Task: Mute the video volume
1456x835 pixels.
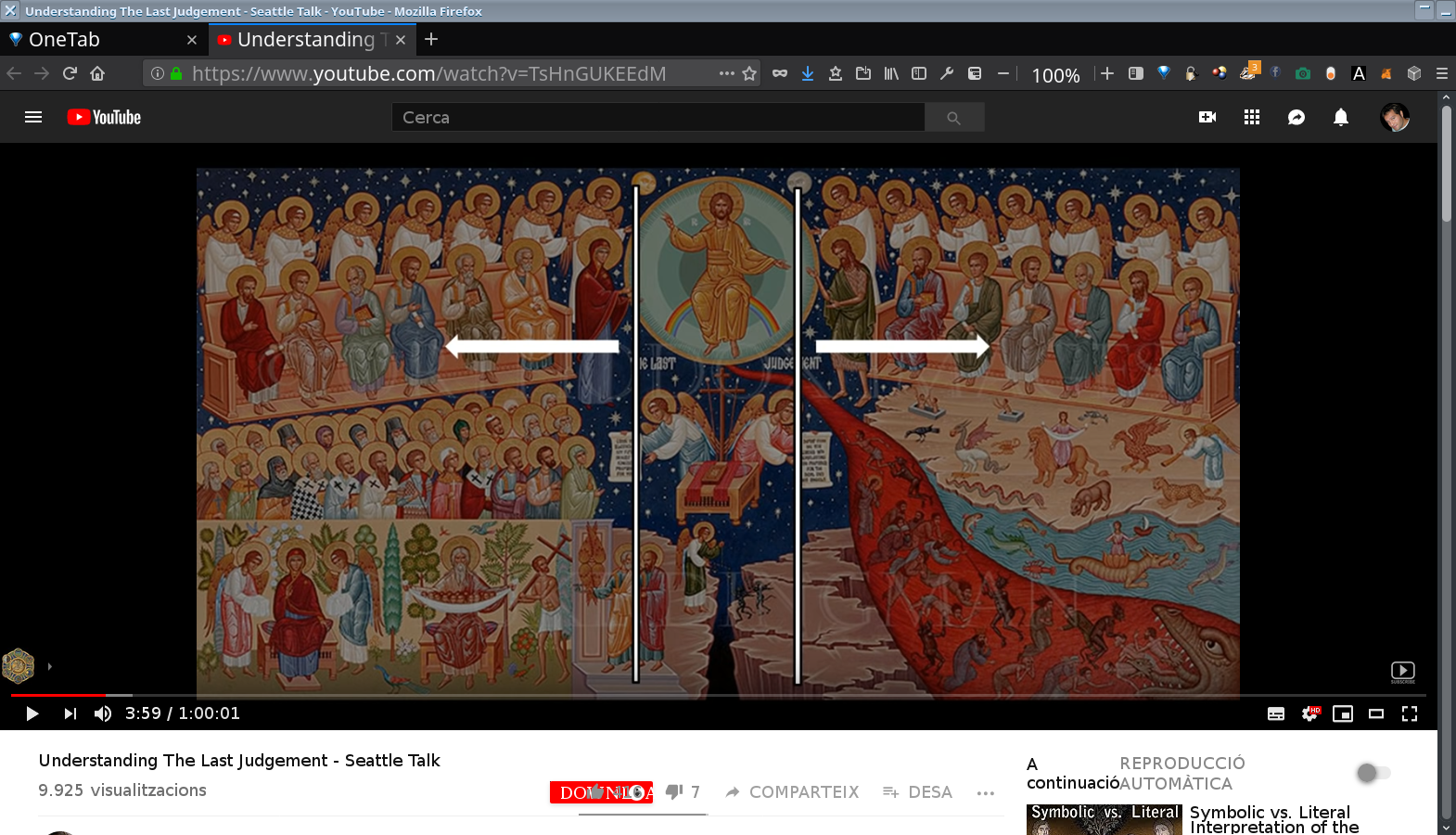Action: 103,713
